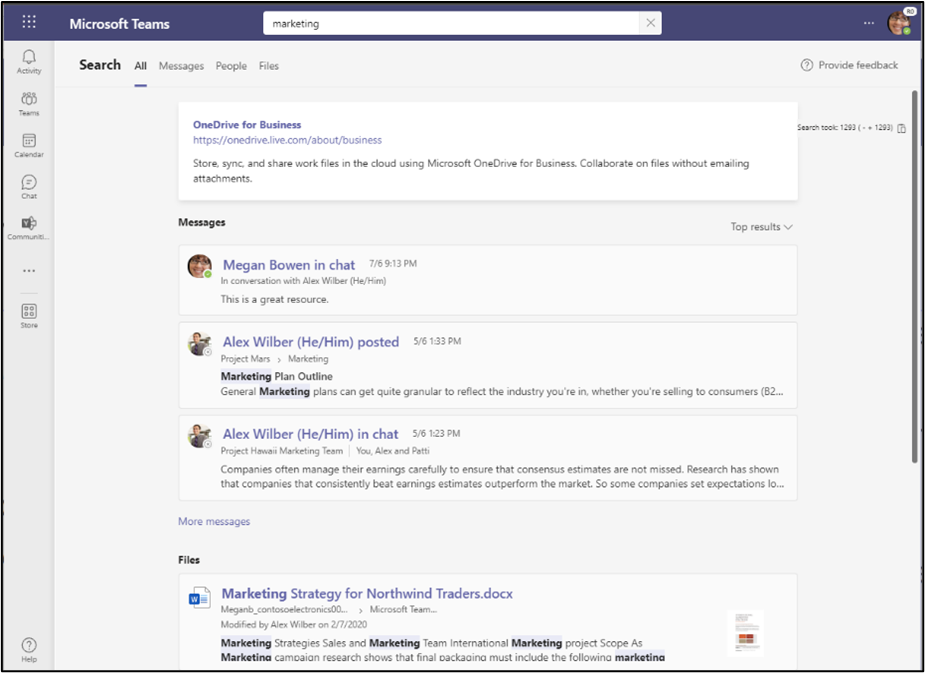Click 'Modified by Alex Wilber on 2/7/2020'
The height and width of the screenshot is (673, 925).
pos(293,624)
